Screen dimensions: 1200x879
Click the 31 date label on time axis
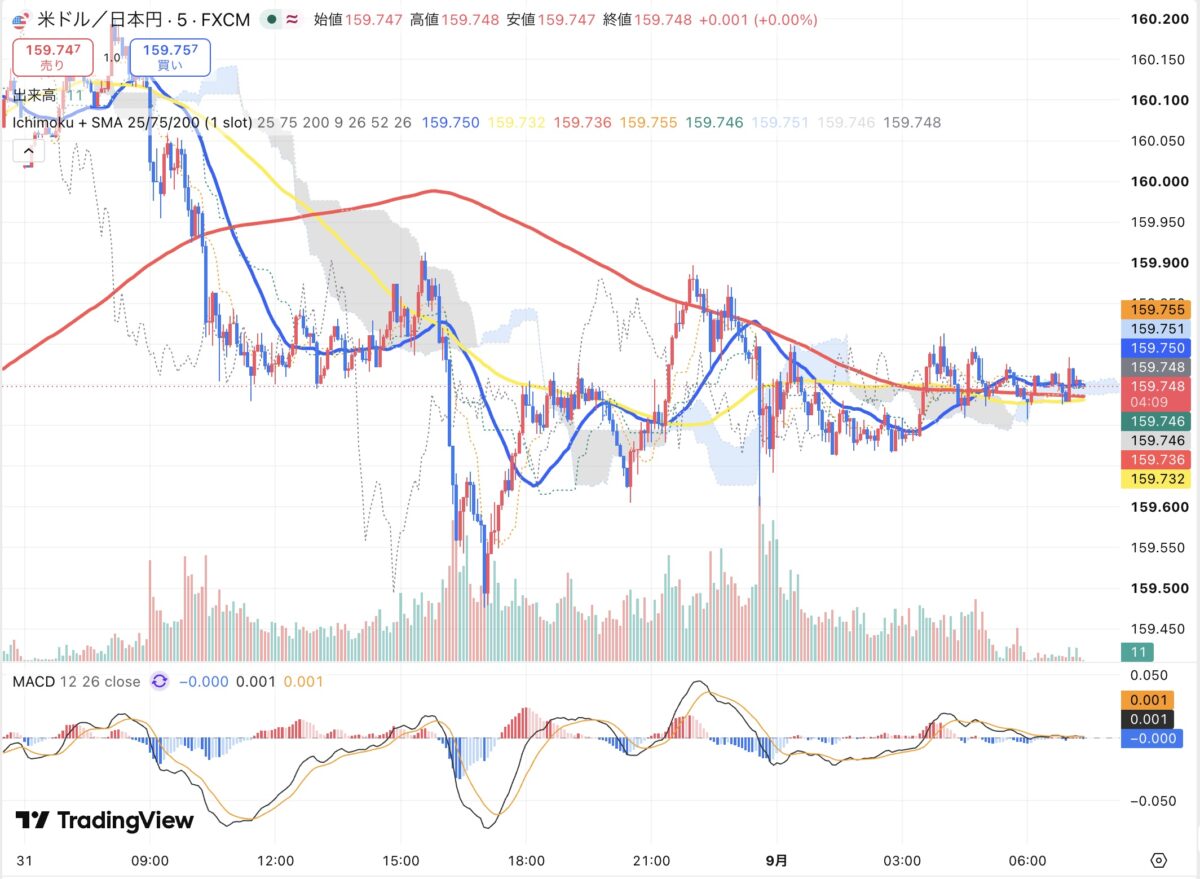24,860
